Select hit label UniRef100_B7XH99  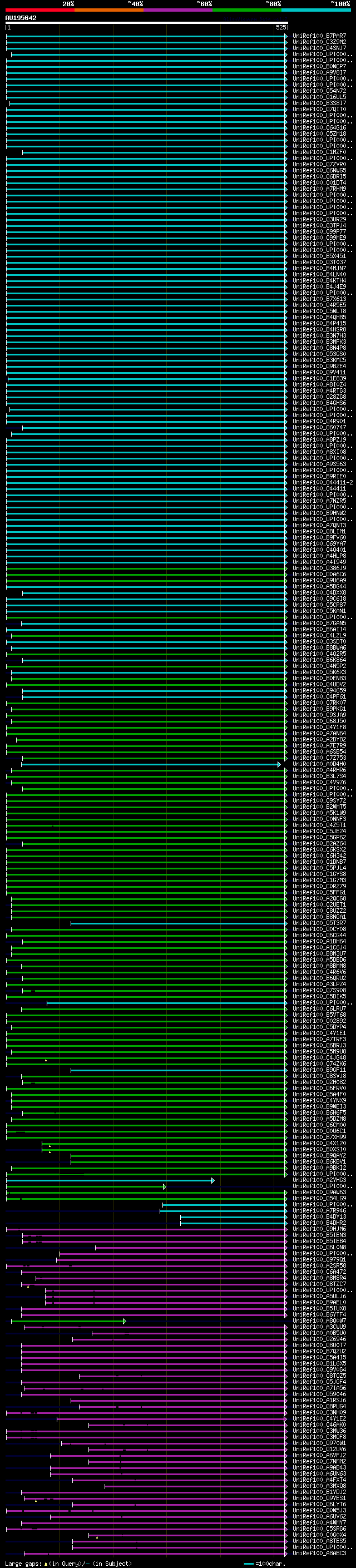[x=319, y=1137]
